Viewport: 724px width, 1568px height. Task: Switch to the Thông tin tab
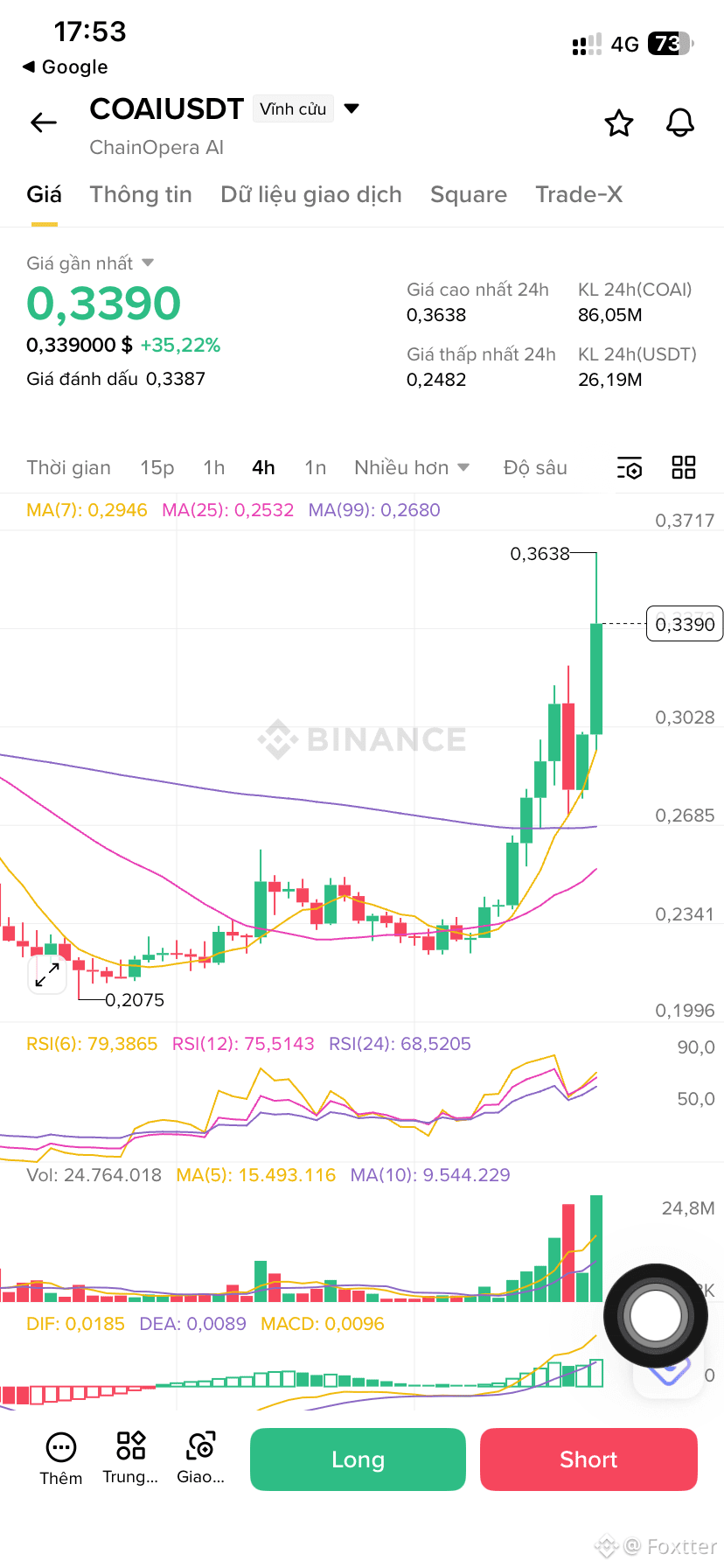(x=141, y=194)
